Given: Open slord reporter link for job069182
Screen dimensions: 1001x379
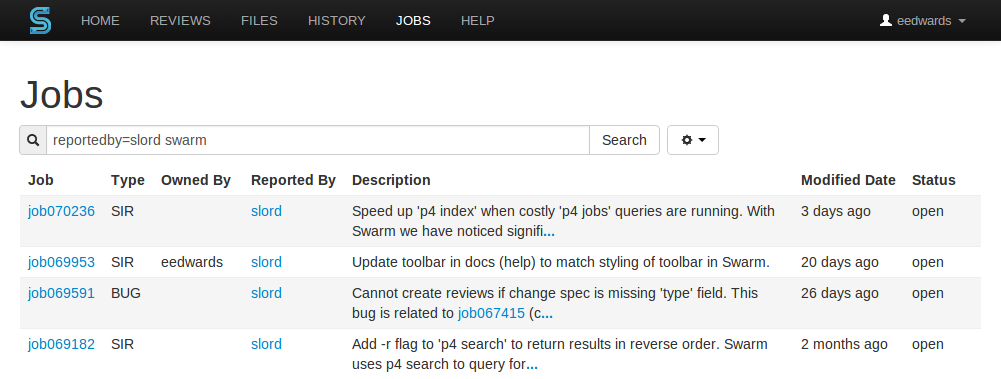Looking at the screenshot, I should (266, 344).
